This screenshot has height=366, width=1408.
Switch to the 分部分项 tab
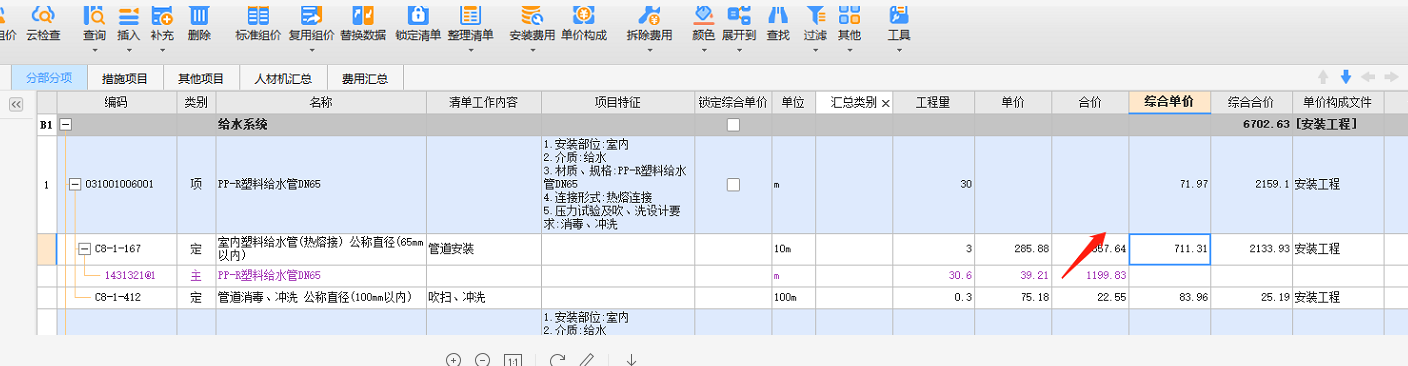tap(49, 78)
